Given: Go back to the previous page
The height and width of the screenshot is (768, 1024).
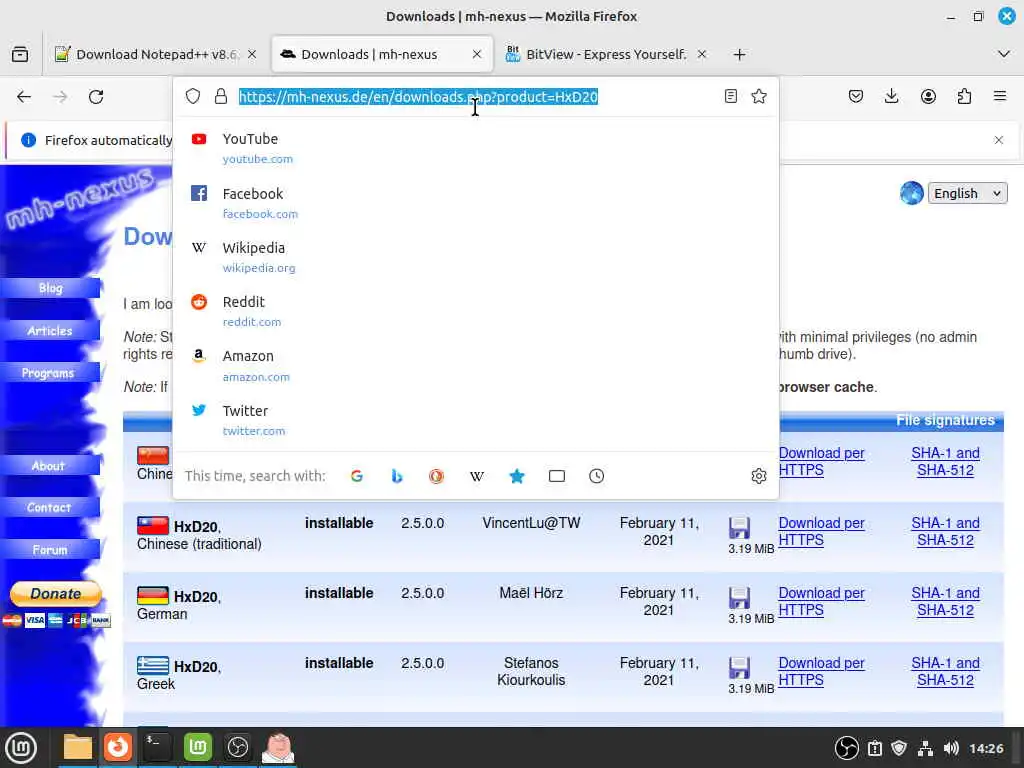Looking at the screenshot, I should coord(24,97).
